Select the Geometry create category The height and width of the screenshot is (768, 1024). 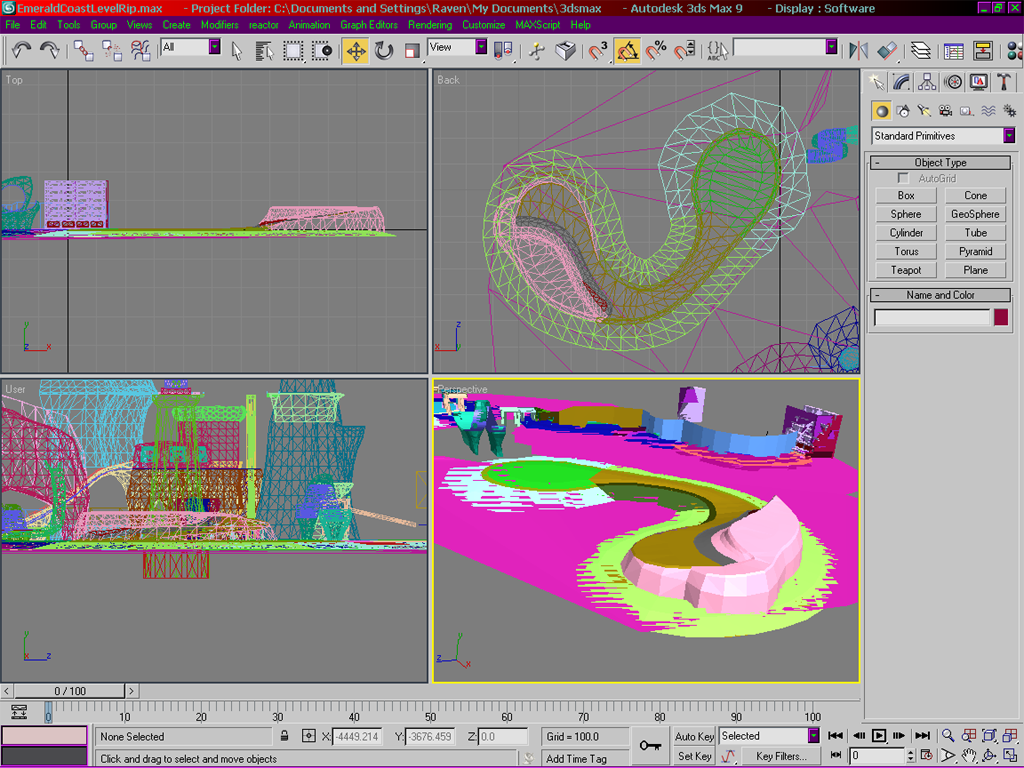882,111
